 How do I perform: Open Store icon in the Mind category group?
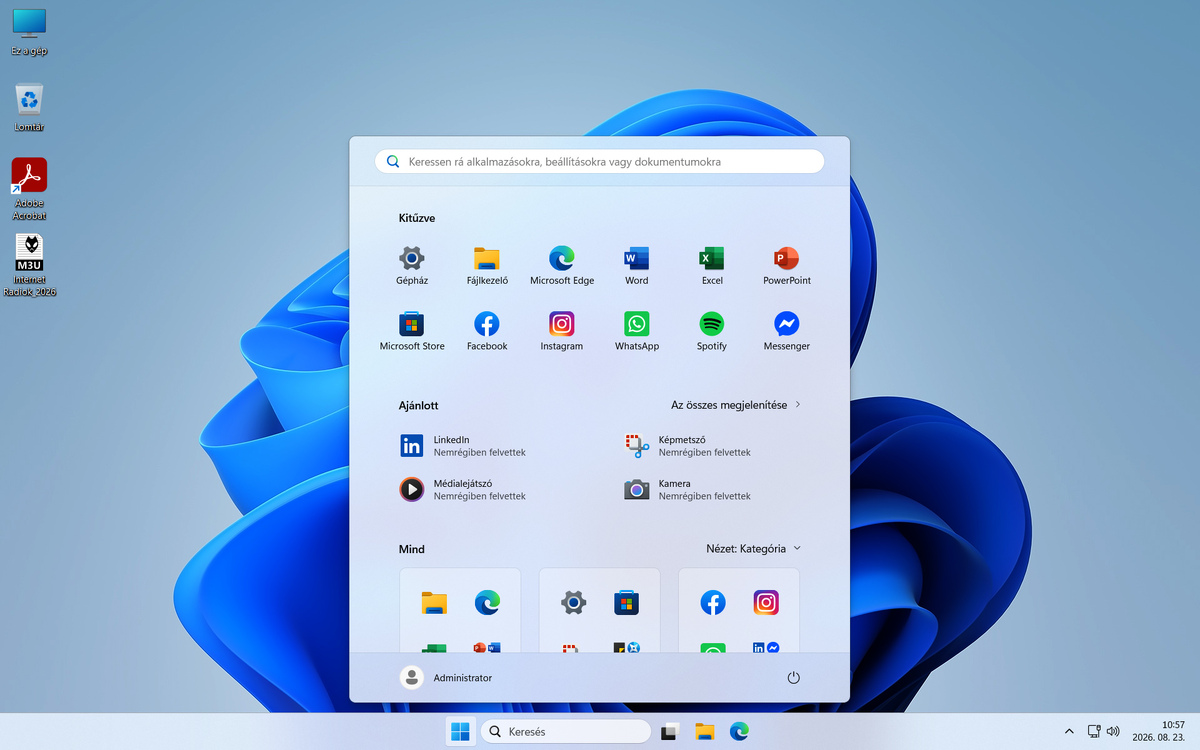(627, 603)
